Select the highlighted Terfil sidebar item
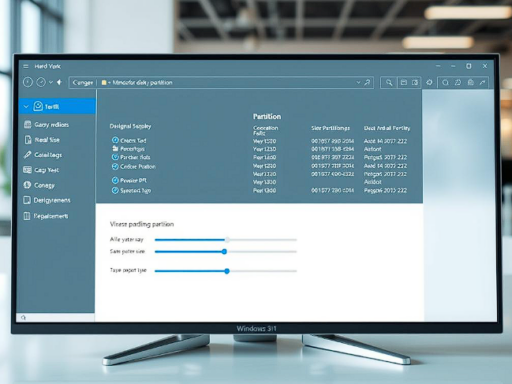The height and width of the screenshot is (384, 512). coord(57,106)
